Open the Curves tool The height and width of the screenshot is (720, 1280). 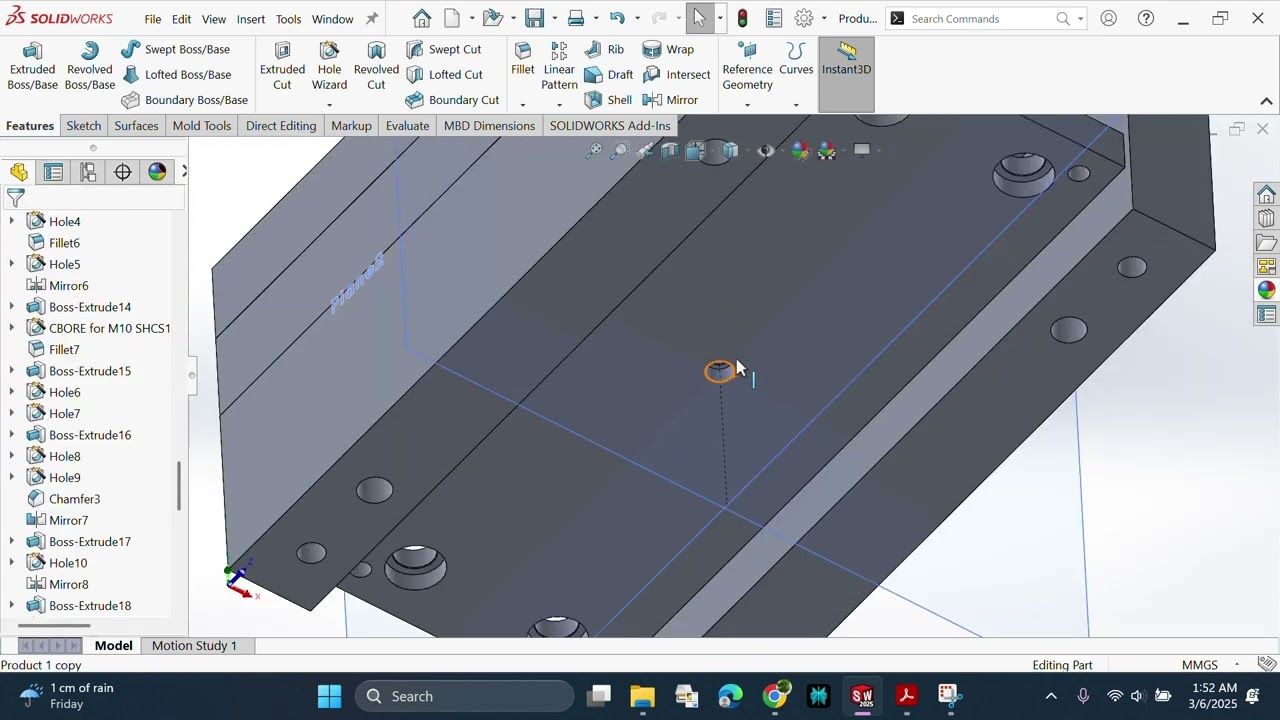(x=796, y=60)
